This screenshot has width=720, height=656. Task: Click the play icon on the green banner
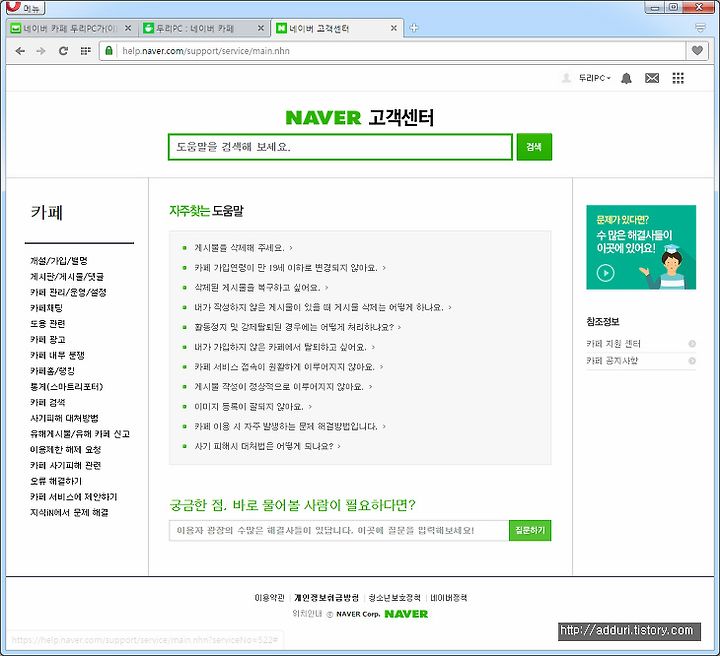(x=605, y=273)
